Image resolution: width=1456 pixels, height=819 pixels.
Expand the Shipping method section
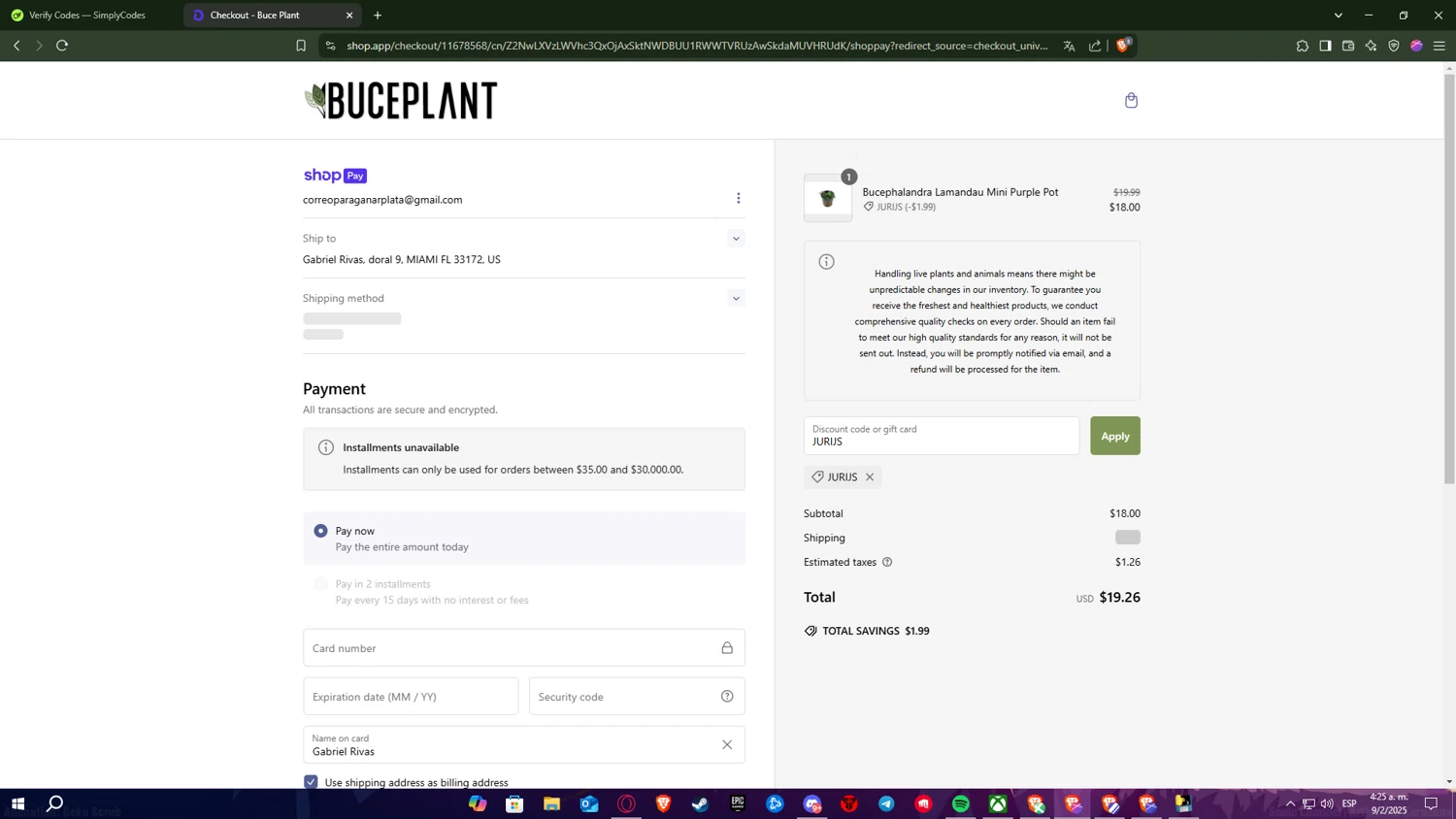[736, 299]
